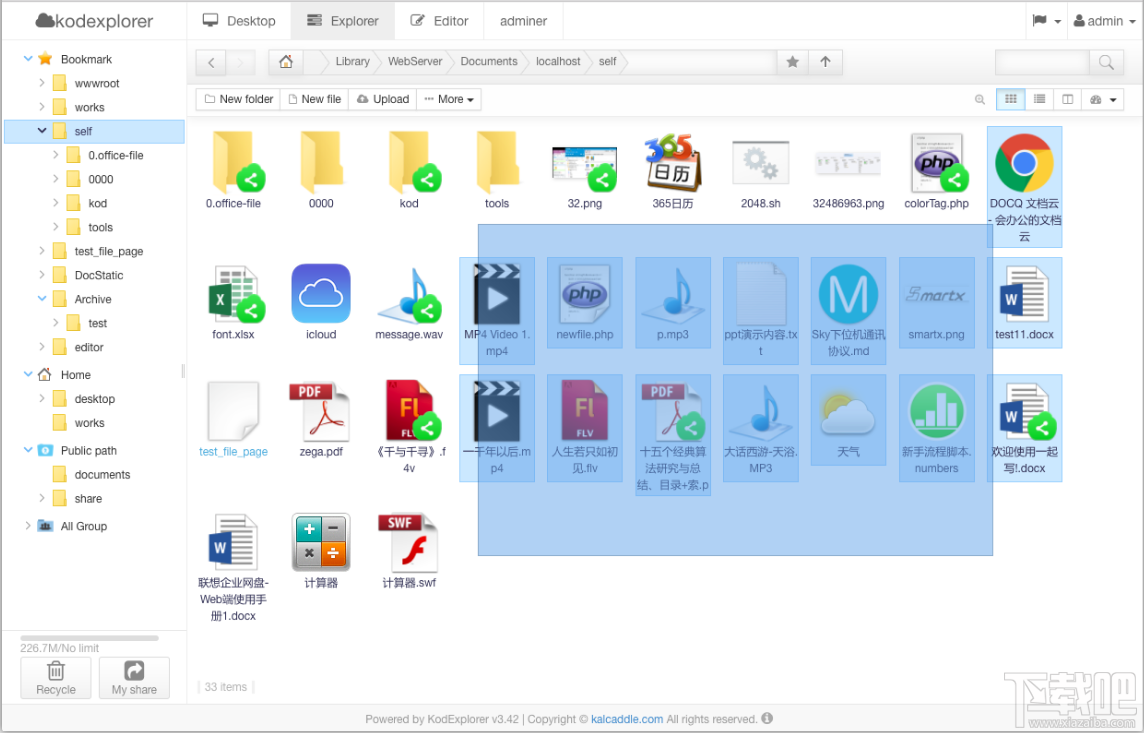Switch to the Explorer tab

pos(343,20)
